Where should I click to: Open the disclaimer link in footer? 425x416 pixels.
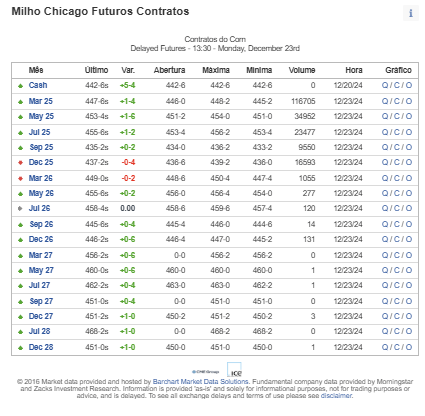click(336, 396)
